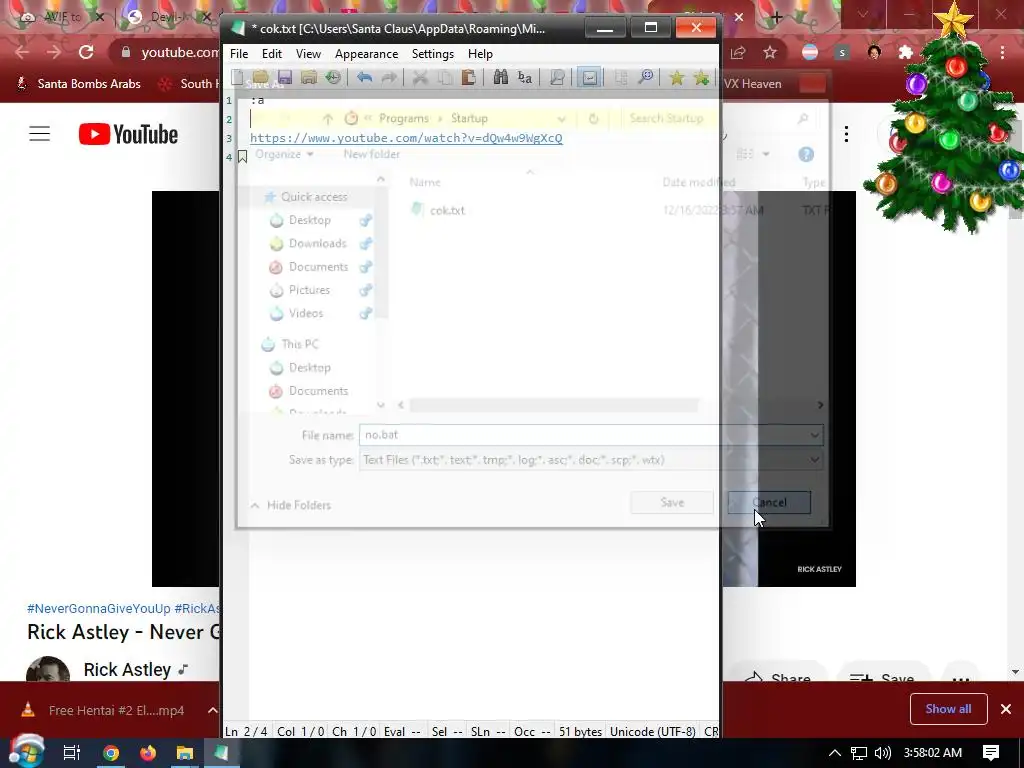Open the Chrome three-dot menu
Screen dimensions: 1024x768
click(1002, 52)
